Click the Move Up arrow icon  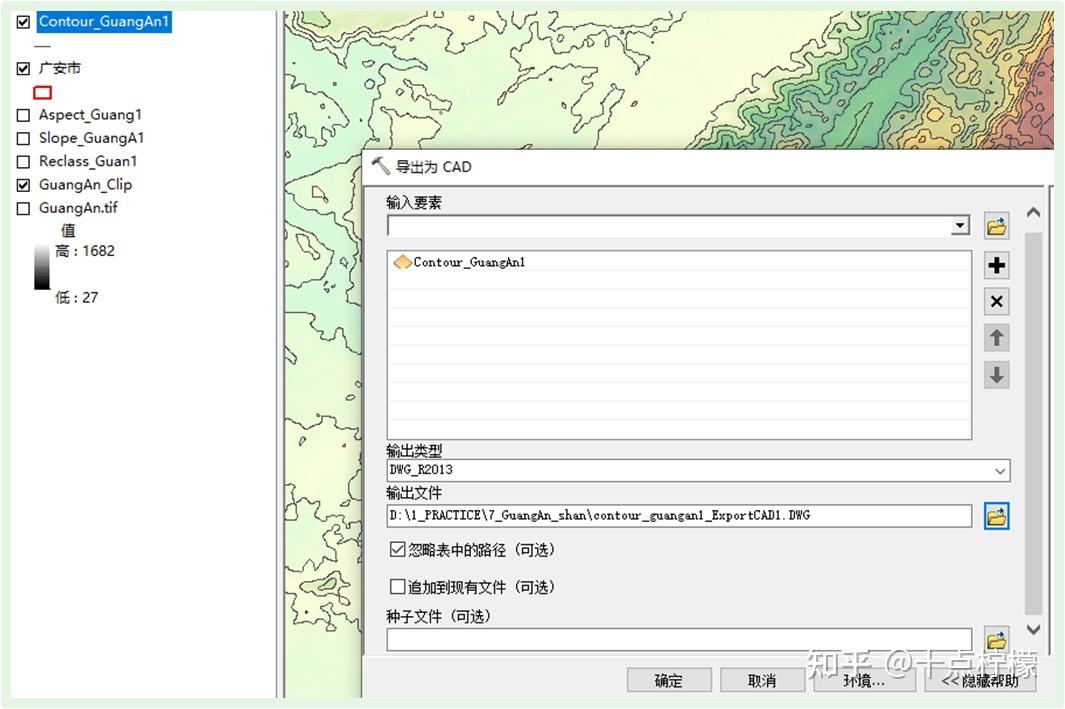pos(996,337)
